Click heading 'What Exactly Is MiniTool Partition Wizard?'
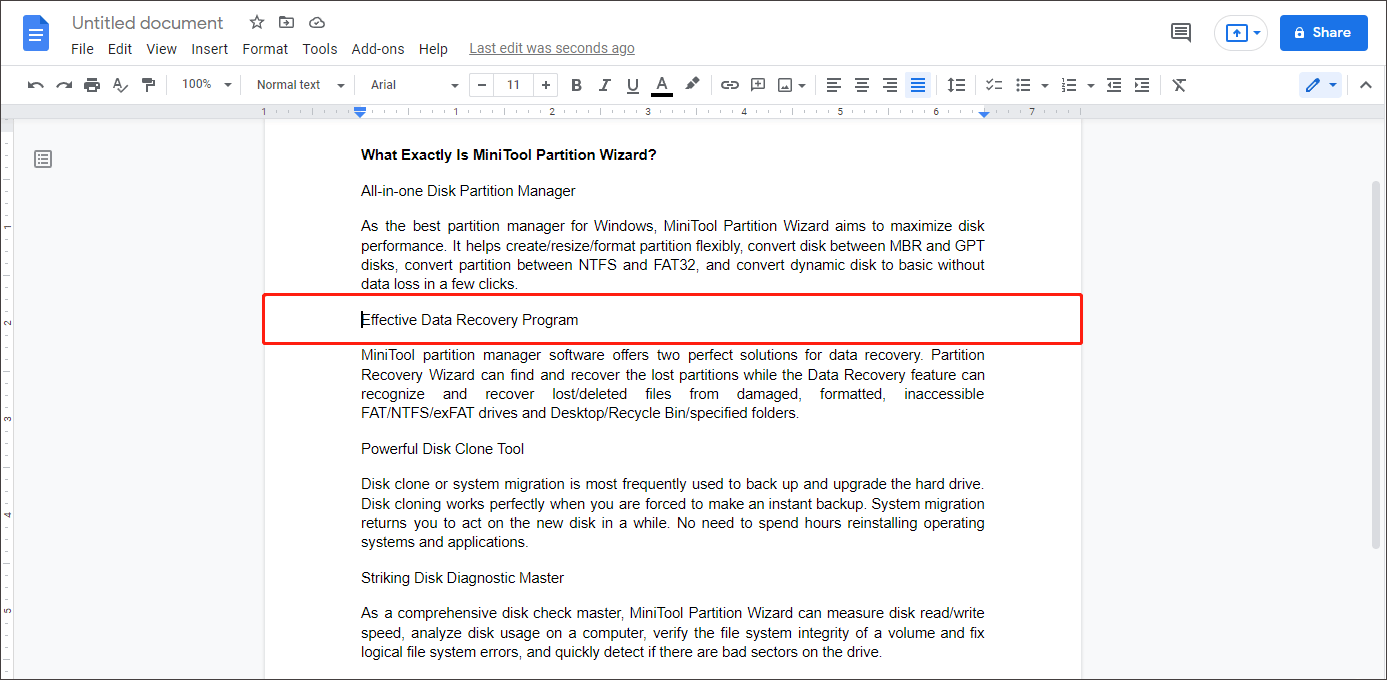The height and width of the screenshot is (680, 1387). coord(508,155)
